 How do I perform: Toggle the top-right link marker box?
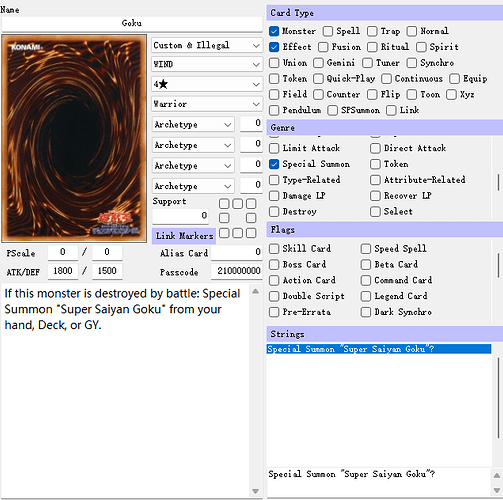(251, 204)
